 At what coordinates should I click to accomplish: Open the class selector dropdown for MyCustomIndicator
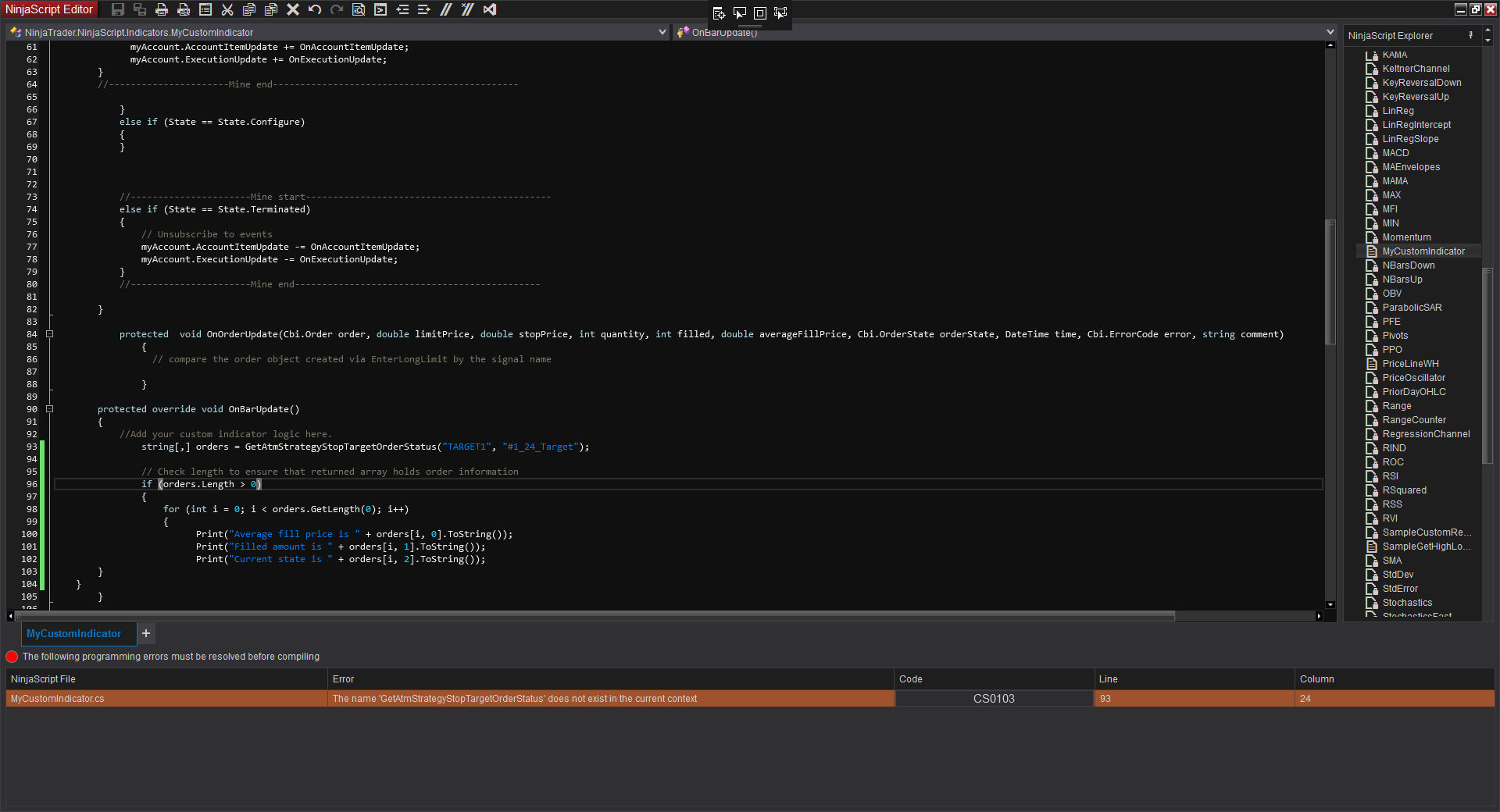click(x=662, y=32)
